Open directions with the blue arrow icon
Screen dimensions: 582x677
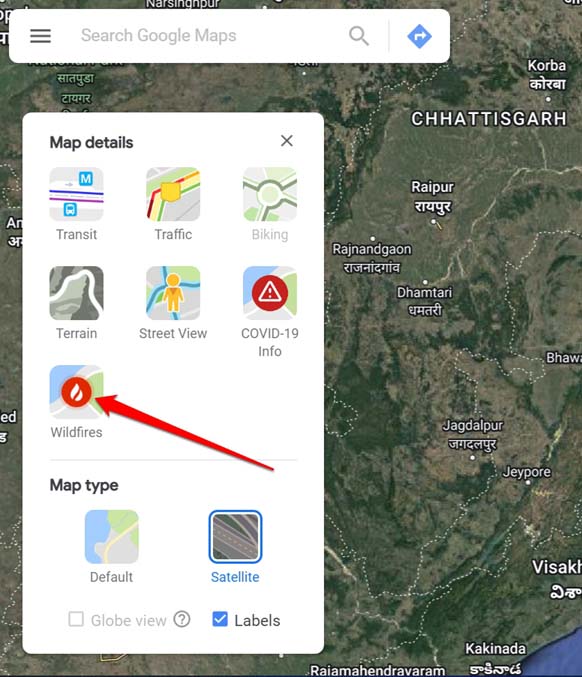(x=419, y=36)
